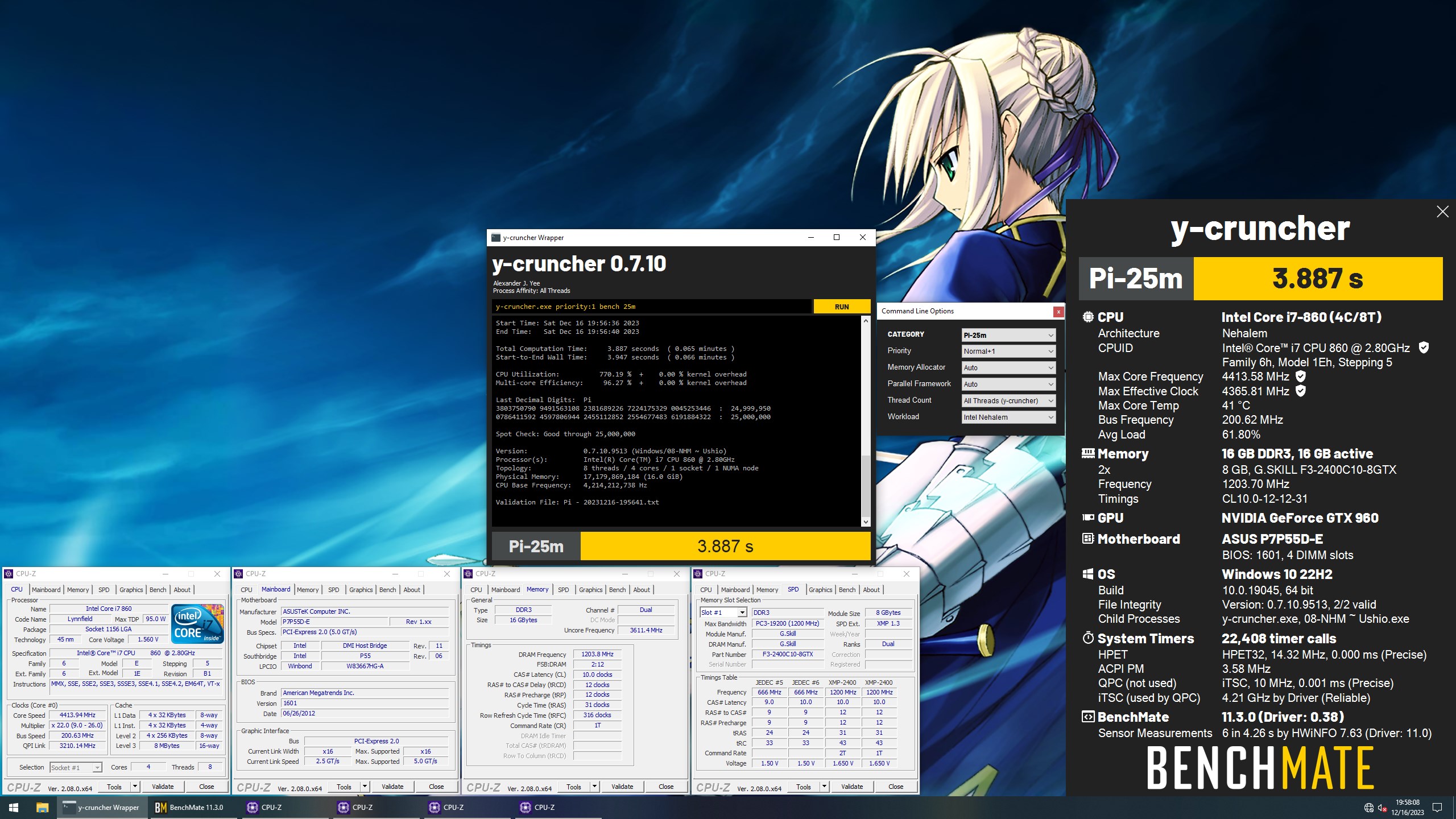Click Close button in the first CPU-Z window
Image resolution: width=1456 pixels, height=819 pixels.
[206, 787]
